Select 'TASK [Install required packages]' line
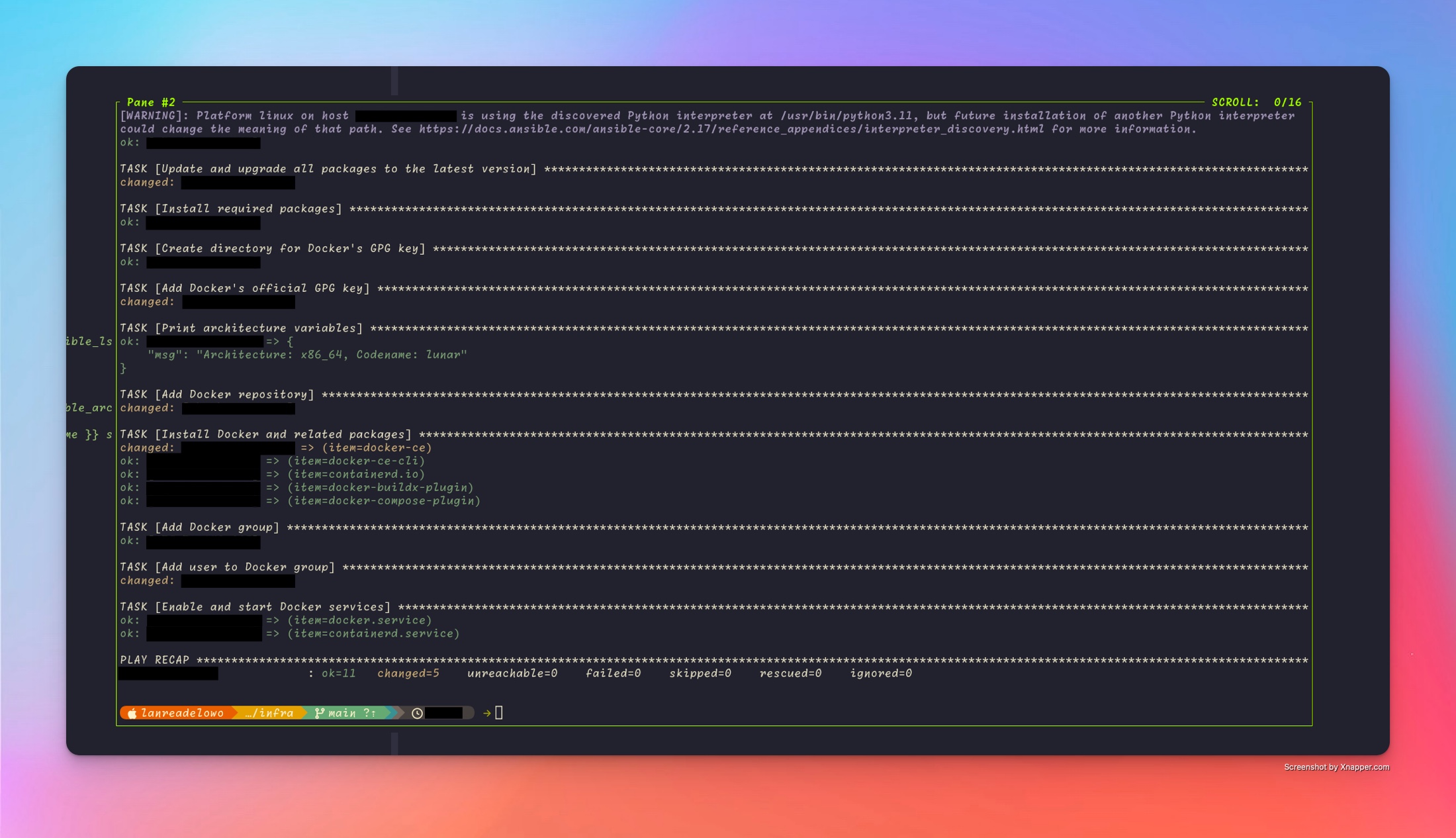The image size is (1456, 838). pyautogui.click(x=714, y=209)
